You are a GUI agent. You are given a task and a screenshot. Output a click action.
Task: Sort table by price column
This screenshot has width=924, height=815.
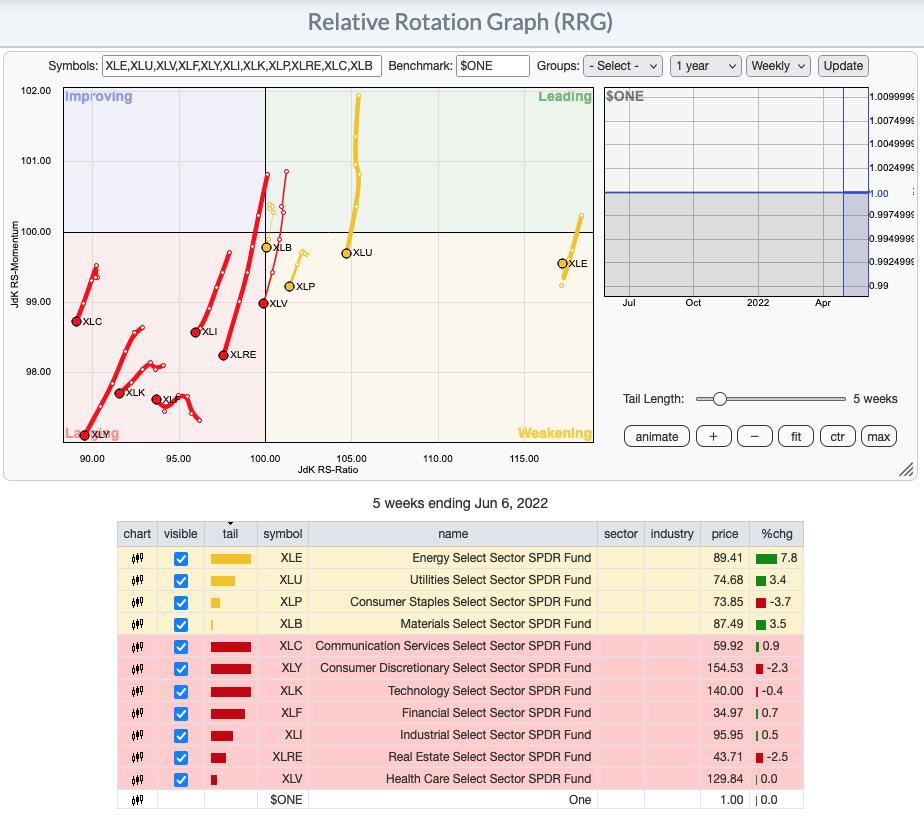click(x=725, y=534)
